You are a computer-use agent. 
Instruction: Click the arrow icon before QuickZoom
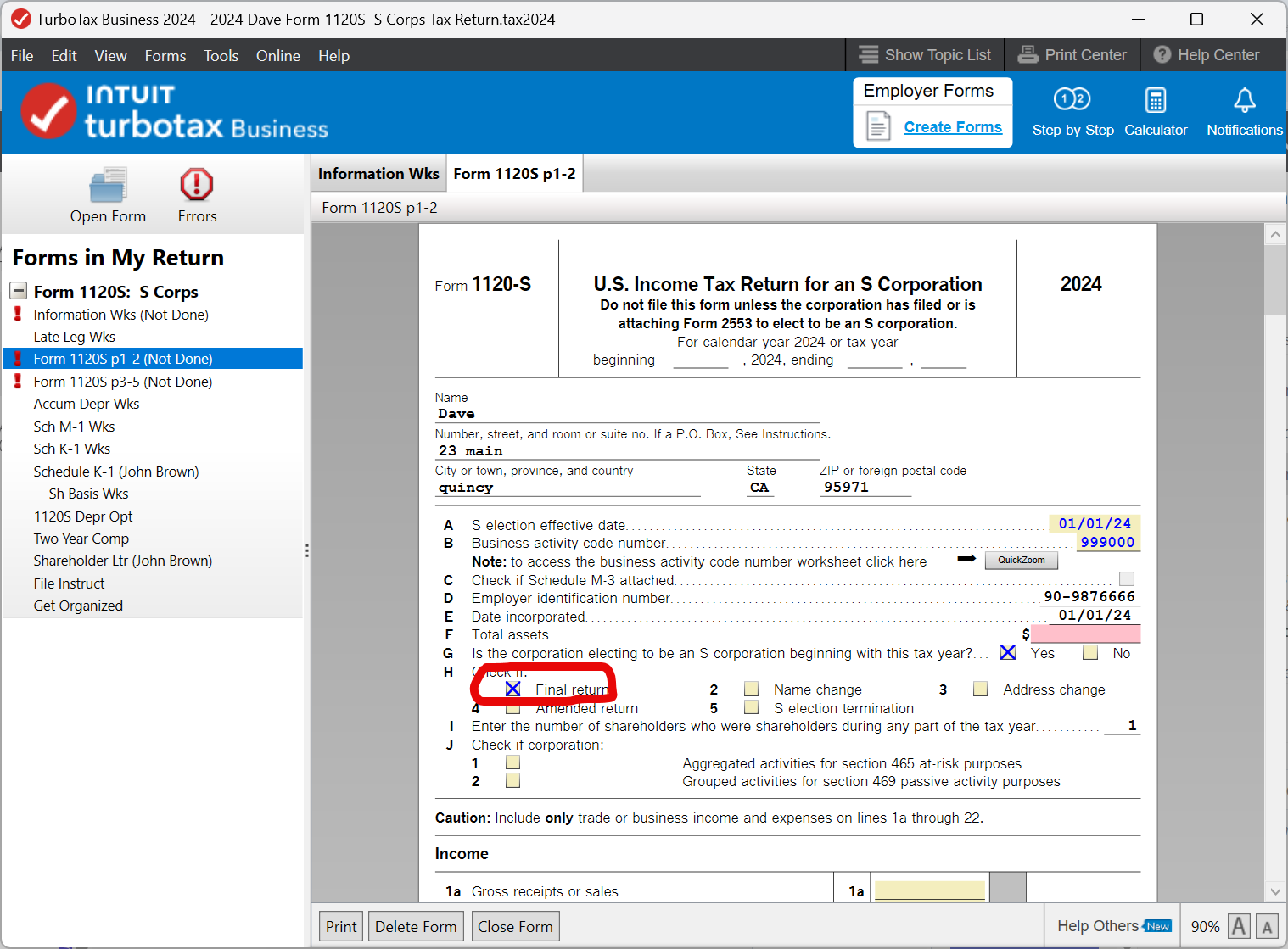point(966,558)
